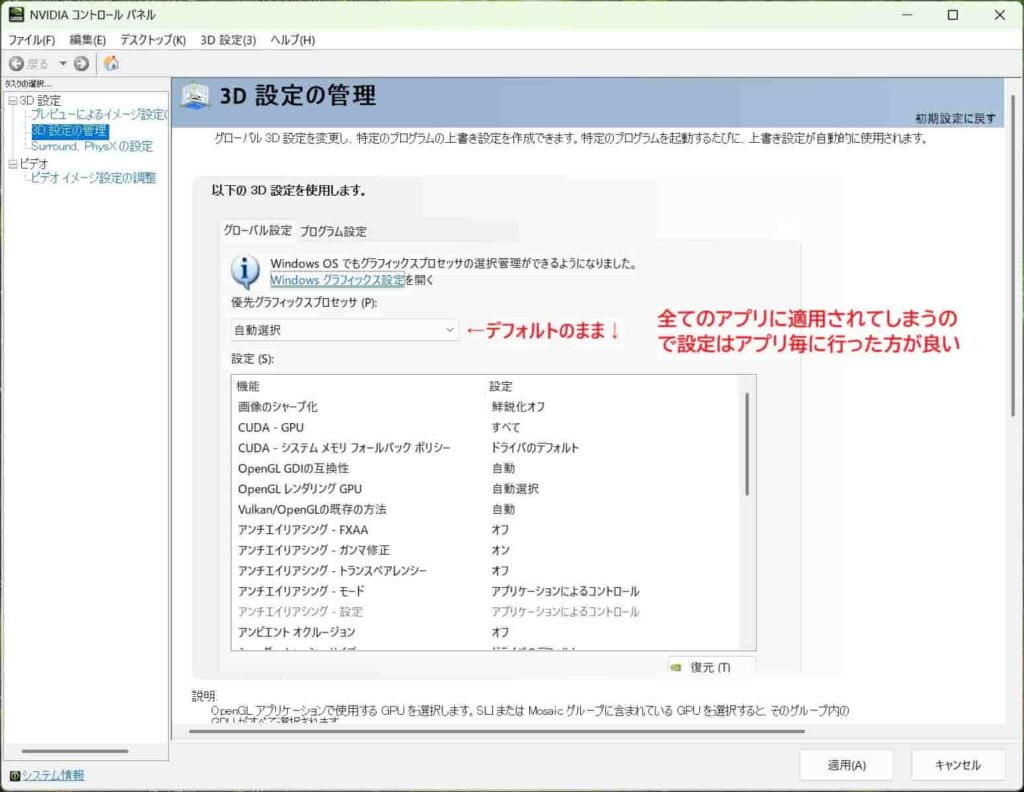This screenshot has height=792, width=1024.
Task: Select the 画像のシャープ化 setting row
Action: point(486,407)
